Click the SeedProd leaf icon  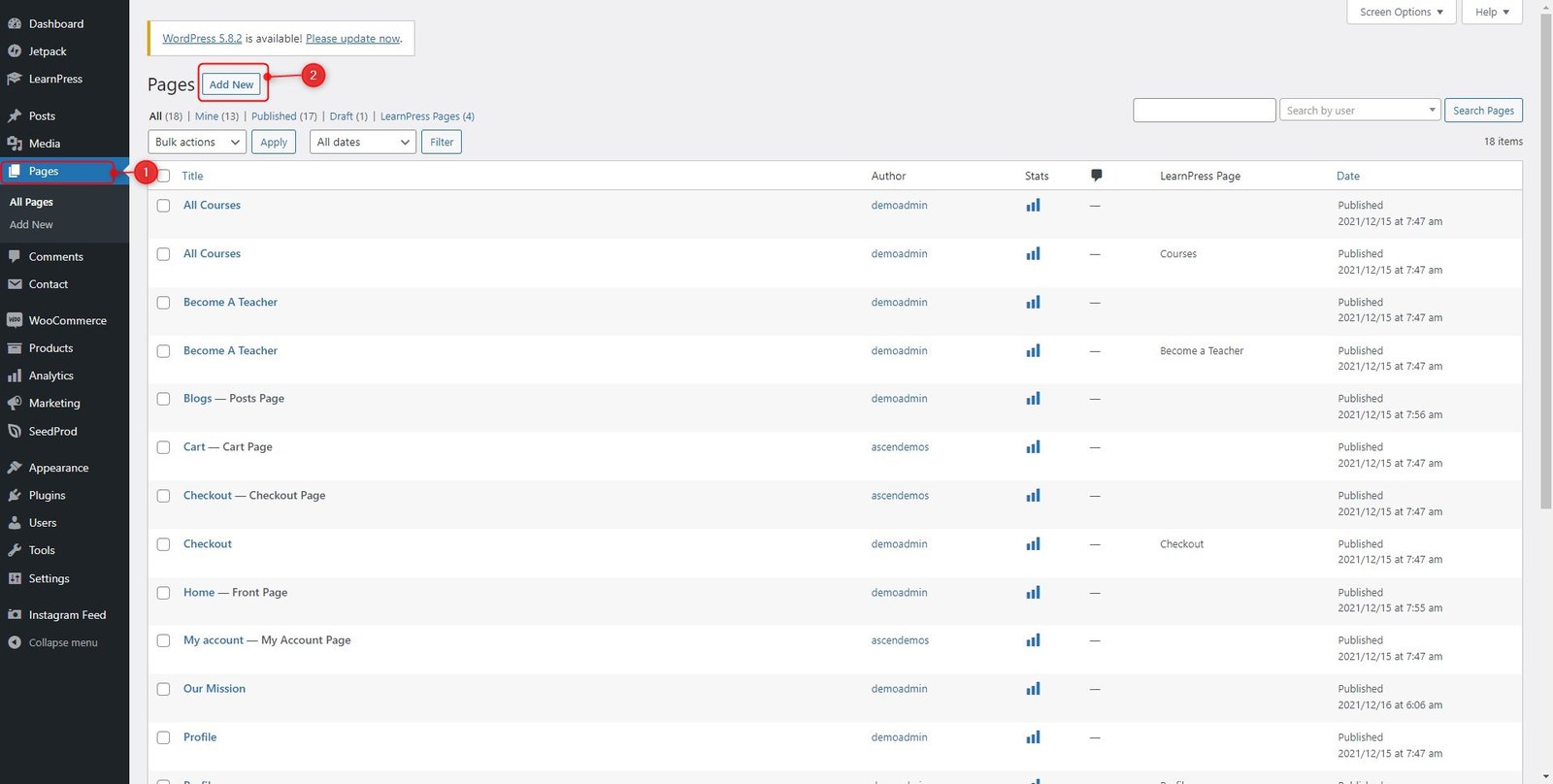15,431
